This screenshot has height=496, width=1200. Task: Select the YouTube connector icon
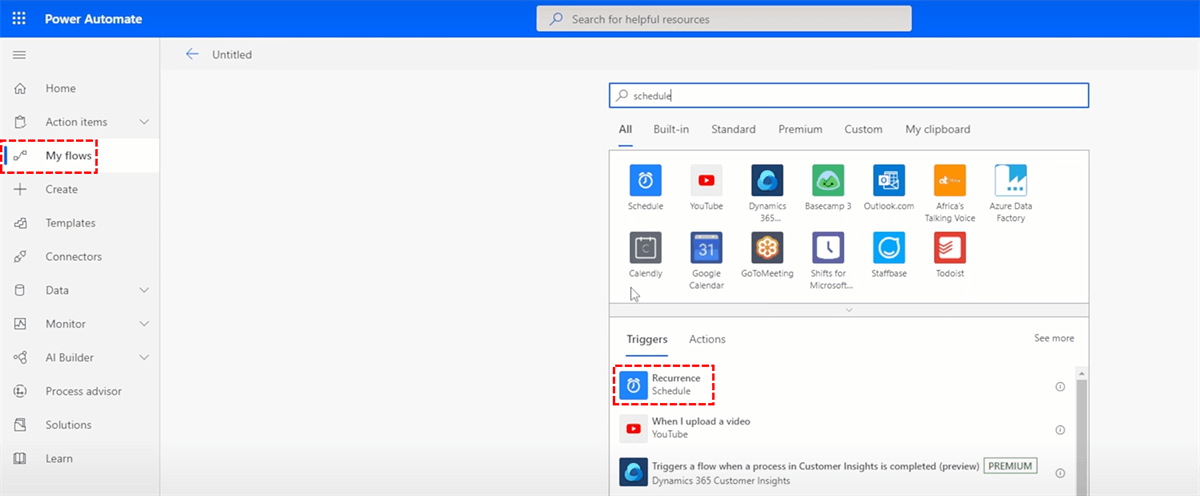[x=706, y=180]
